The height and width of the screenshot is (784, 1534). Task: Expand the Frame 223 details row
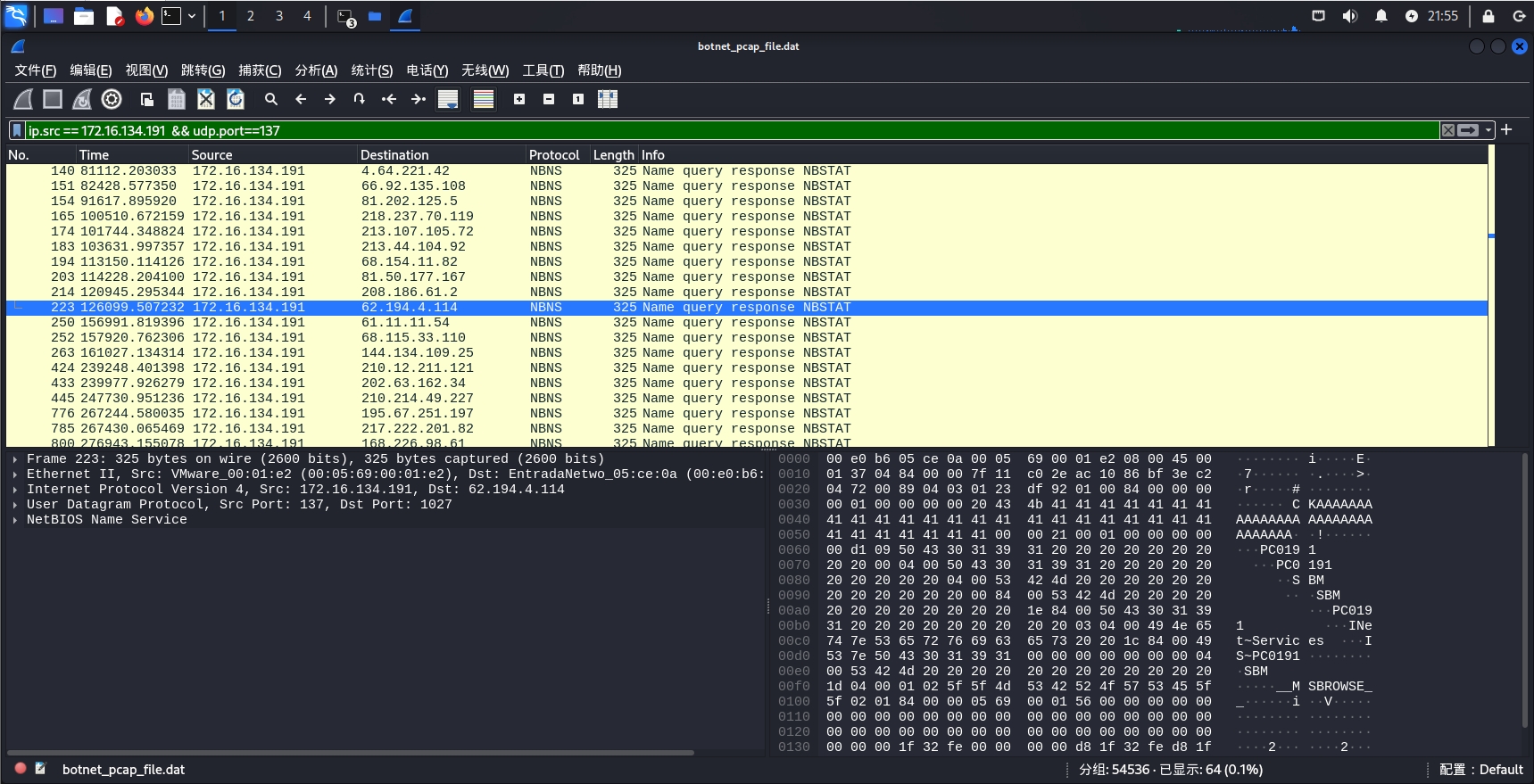(x=15, y=459)
